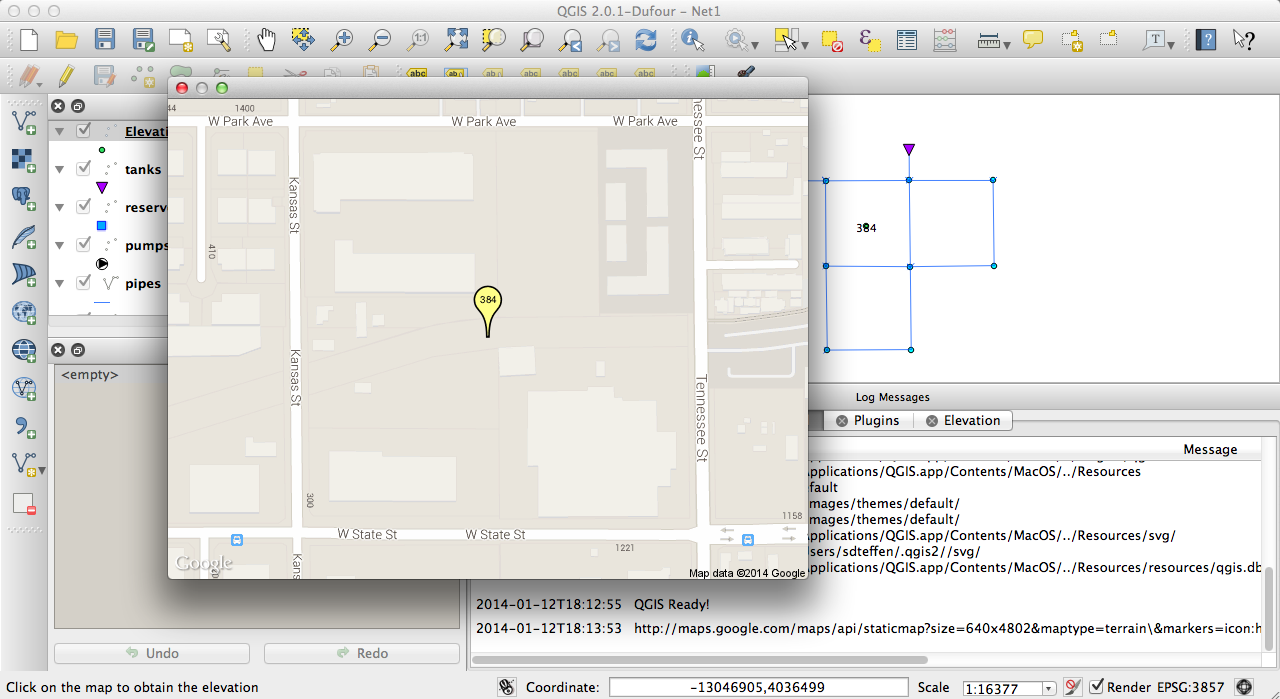Viewport: 1280px width, 699px height.
Task: Click the blue square symbol under pumps
Action: [102, 225]
